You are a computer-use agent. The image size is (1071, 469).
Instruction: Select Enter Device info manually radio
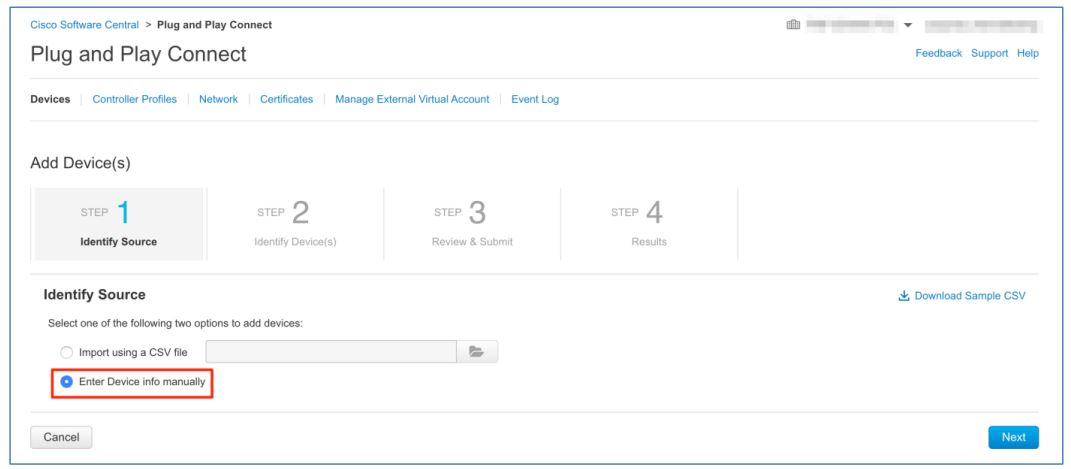67,381
